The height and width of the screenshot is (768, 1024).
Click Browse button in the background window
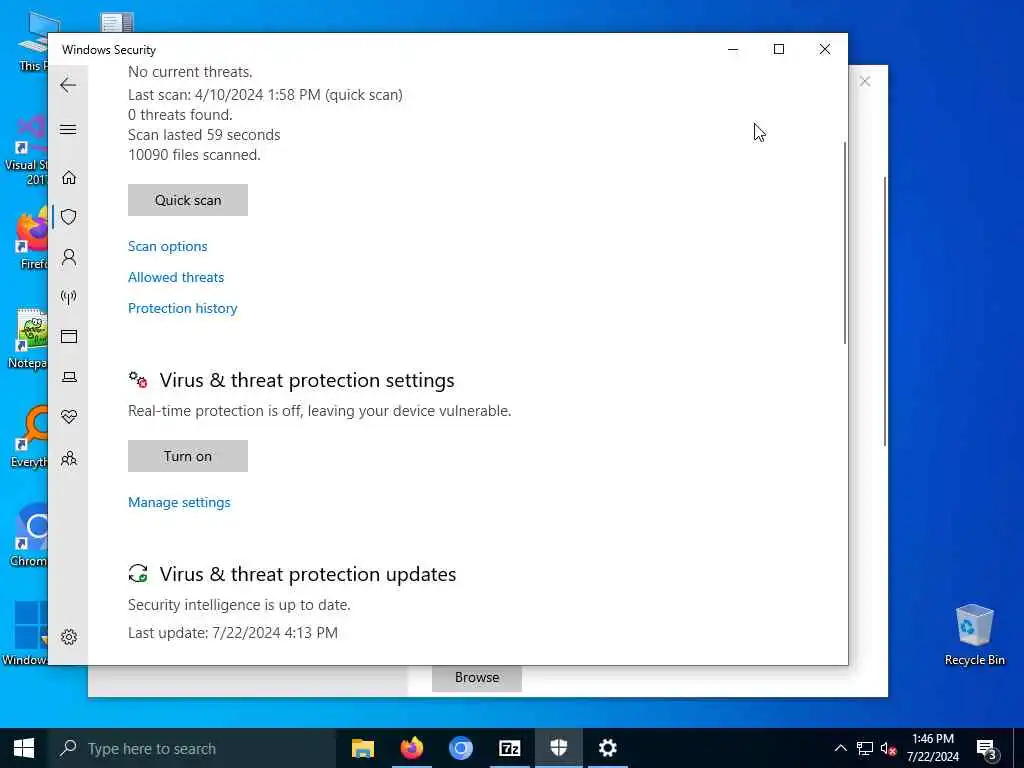[477, 678]
